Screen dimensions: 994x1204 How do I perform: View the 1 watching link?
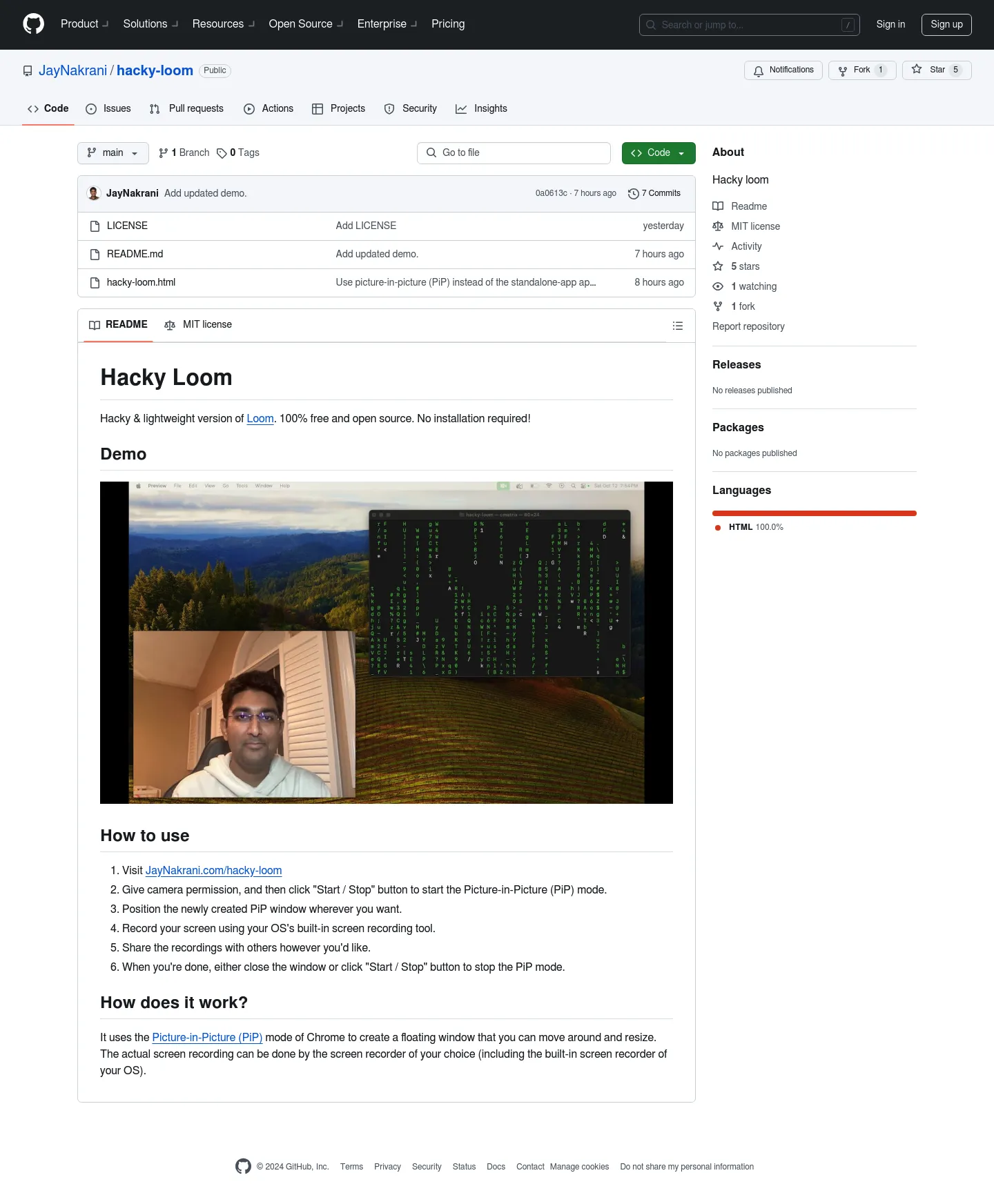click(745, 286)
